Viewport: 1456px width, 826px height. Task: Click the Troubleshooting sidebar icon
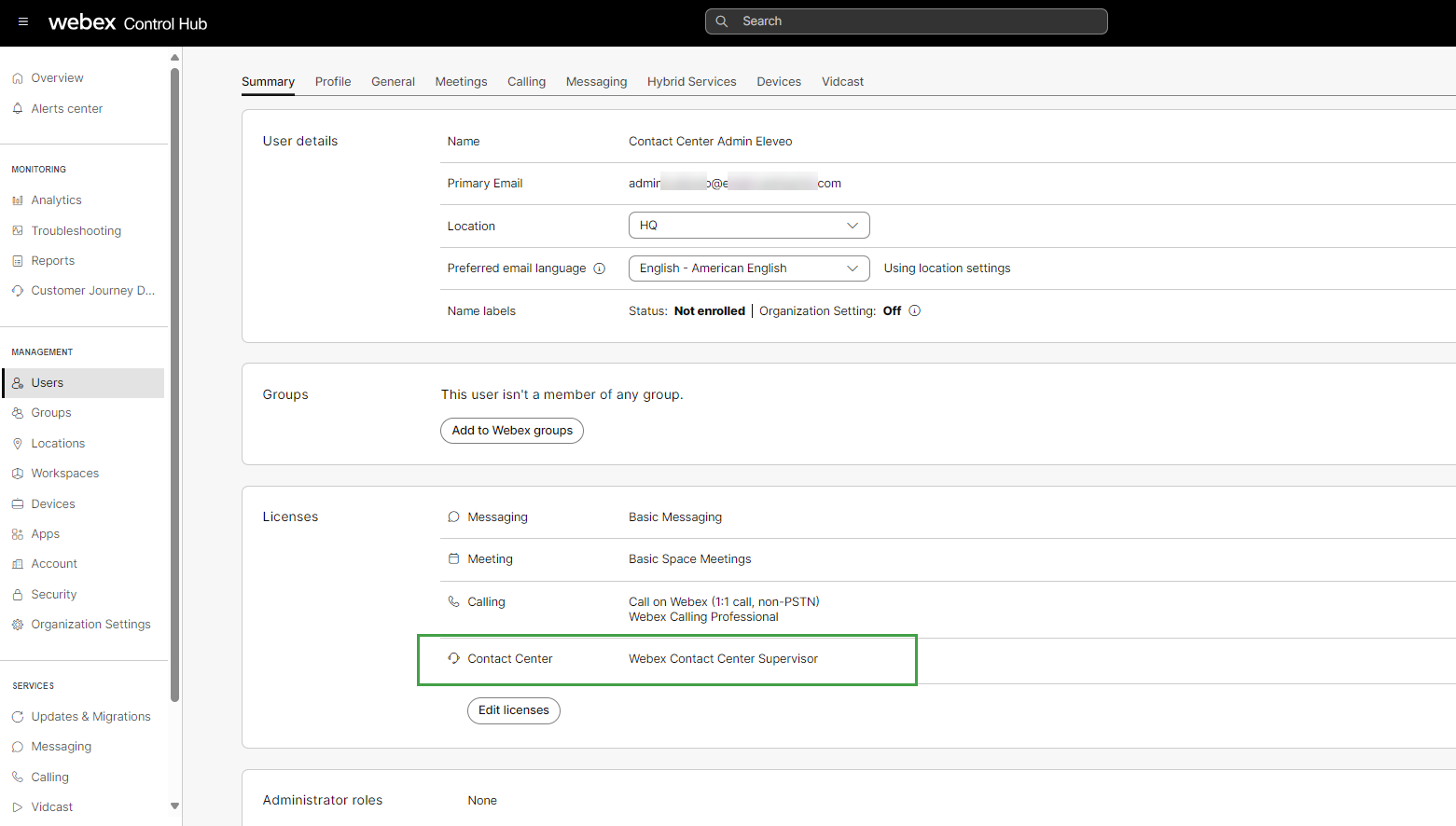coord(18,231)
